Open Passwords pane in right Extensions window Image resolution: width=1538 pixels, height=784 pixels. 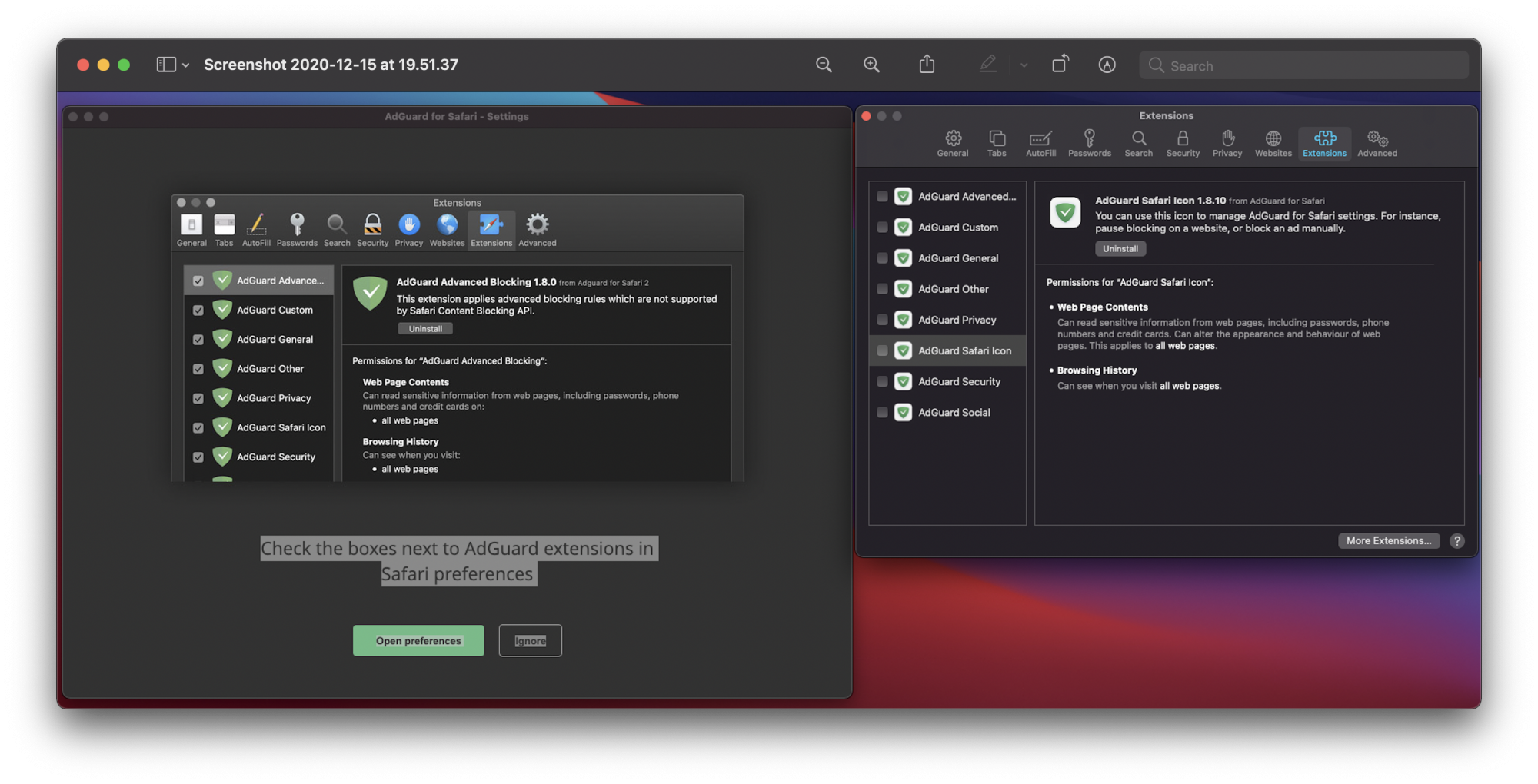coord(1089,144)
